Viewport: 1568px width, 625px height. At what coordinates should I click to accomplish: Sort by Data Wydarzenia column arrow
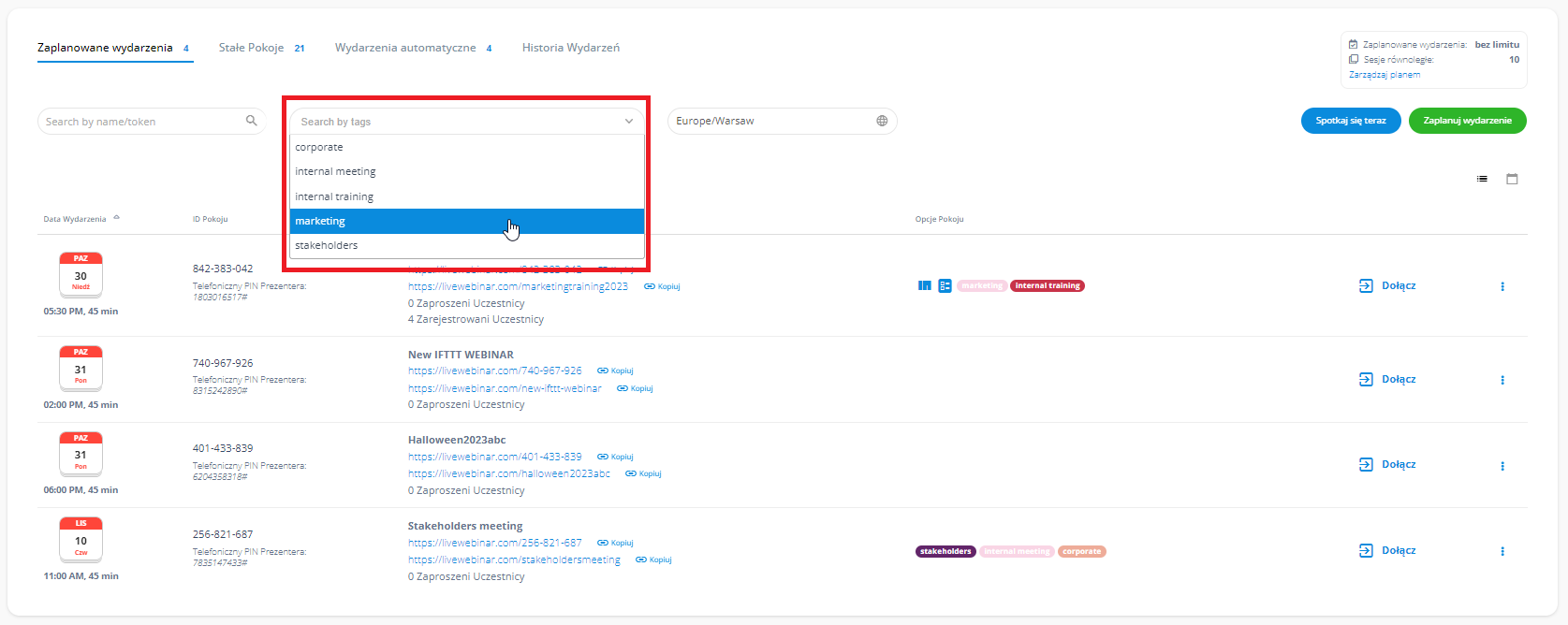point(116,217)
